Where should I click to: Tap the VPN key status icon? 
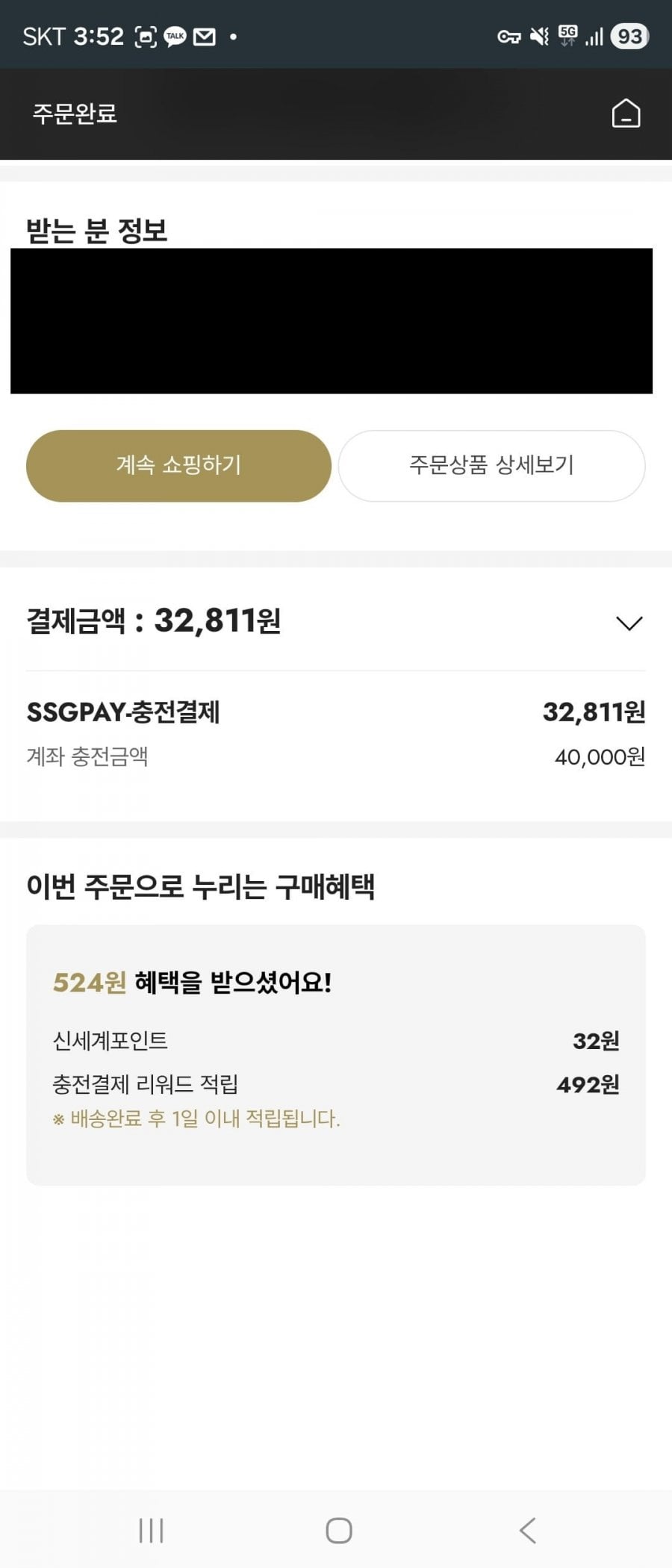pos(509,37)
